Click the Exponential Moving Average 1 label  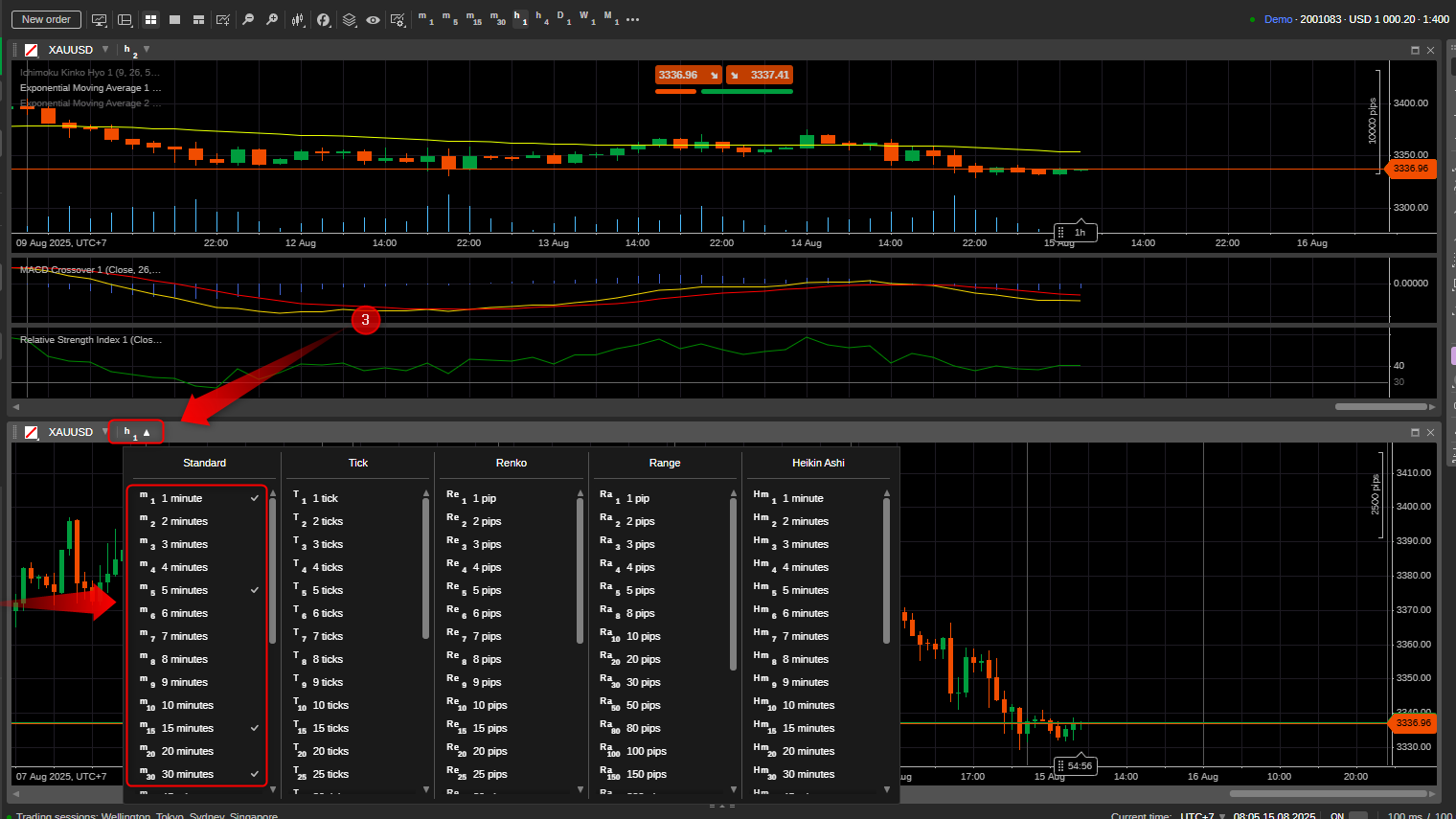(91, 88)
